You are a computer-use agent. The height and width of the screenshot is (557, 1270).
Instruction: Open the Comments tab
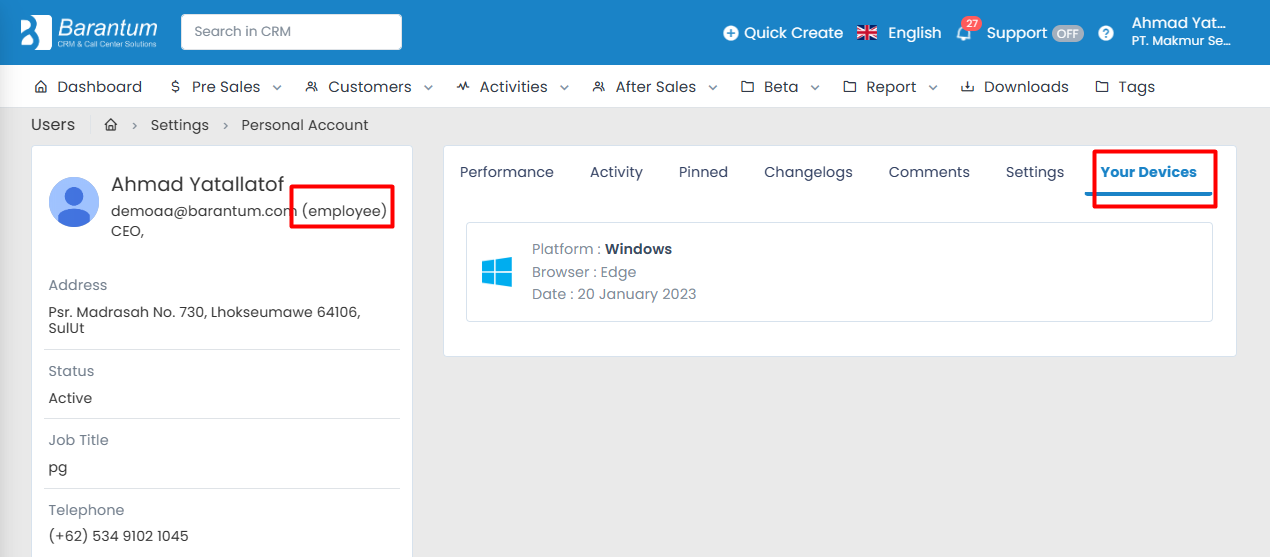(929, 172)
